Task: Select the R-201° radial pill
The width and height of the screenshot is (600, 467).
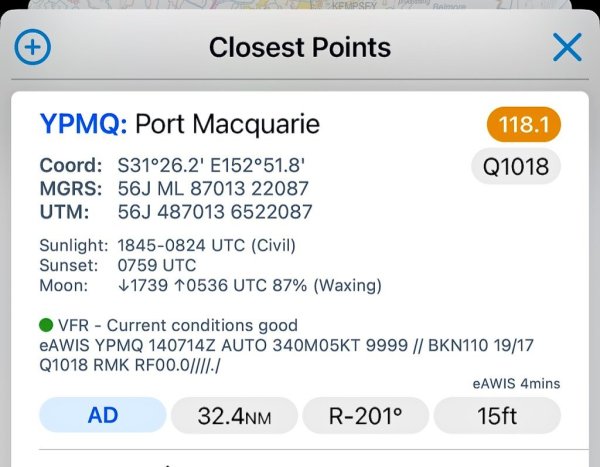Action: [365, 415]
